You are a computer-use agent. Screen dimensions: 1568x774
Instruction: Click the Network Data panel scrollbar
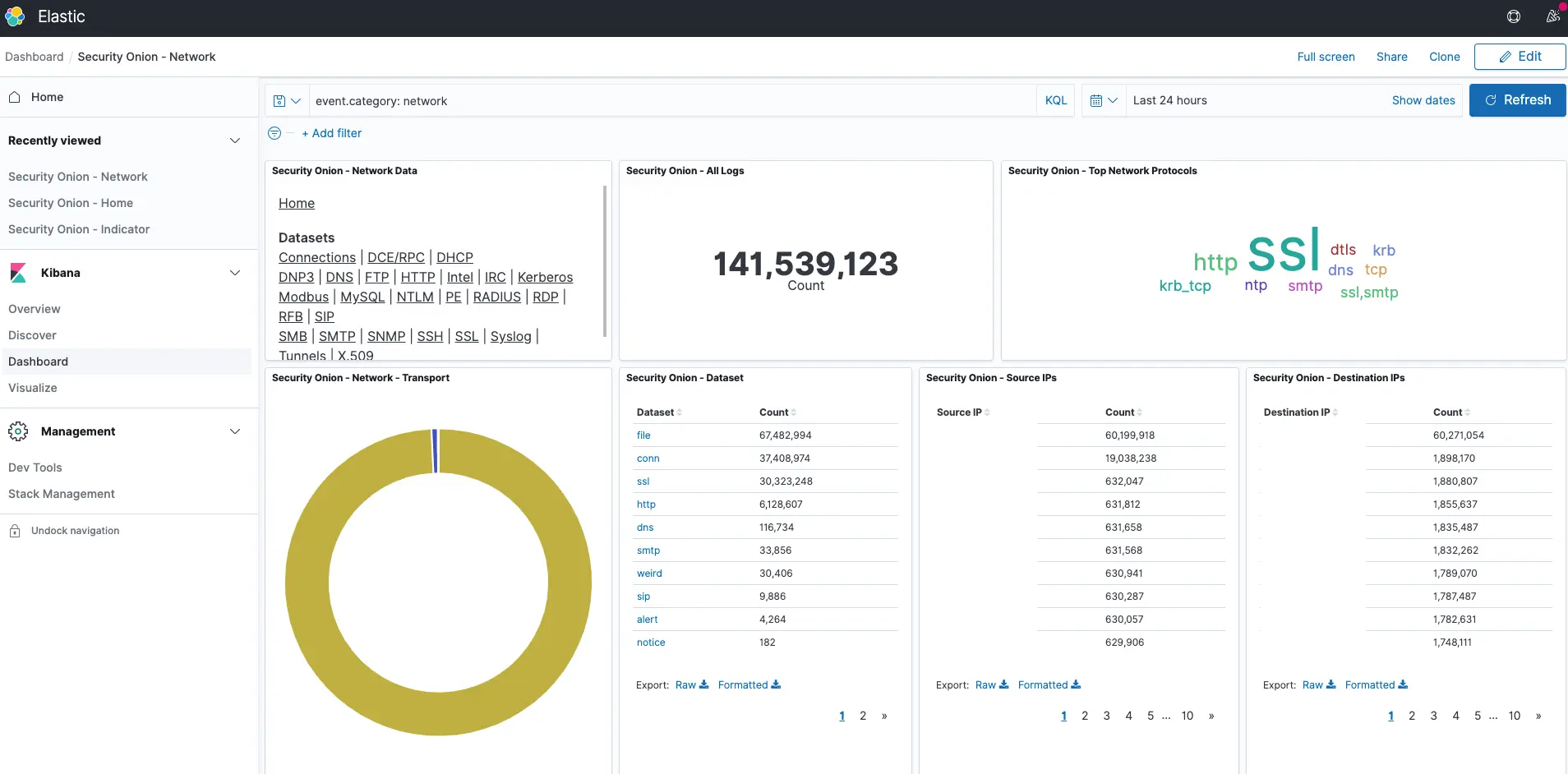point(605,260)
